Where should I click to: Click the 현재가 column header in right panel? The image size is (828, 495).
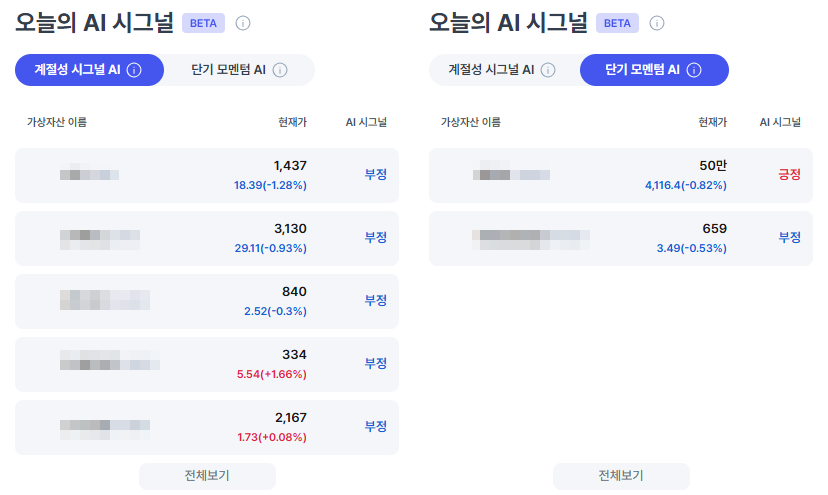point(712,122)
